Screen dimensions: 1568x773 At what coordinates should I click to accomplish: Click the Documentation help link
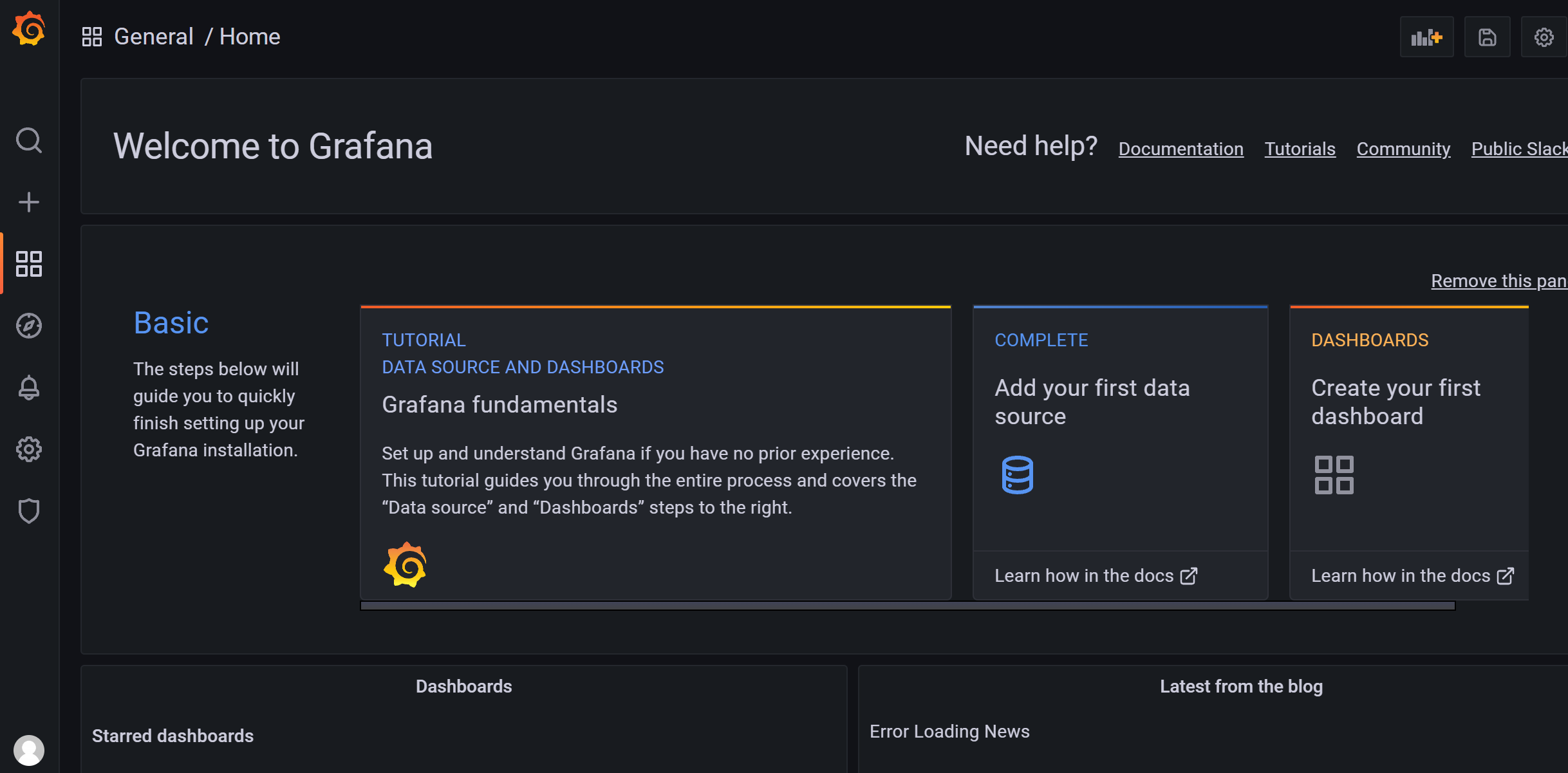pos(1181,149)
